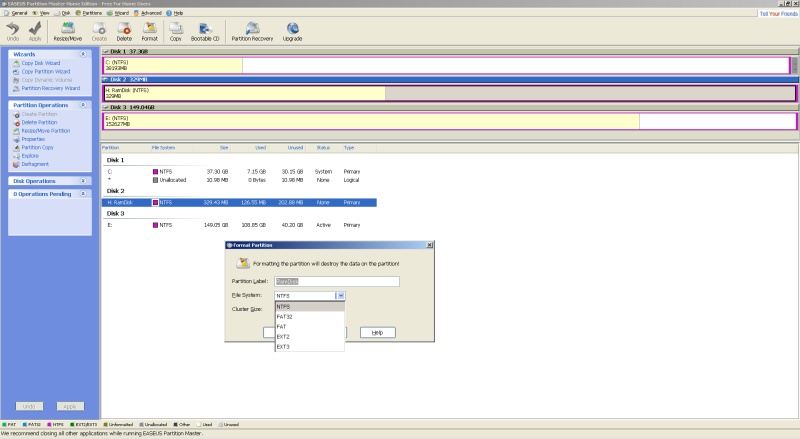Screen dimensions: 800x439
Task: Launch Partition Recovery from the toolbar
Action: 252,32
